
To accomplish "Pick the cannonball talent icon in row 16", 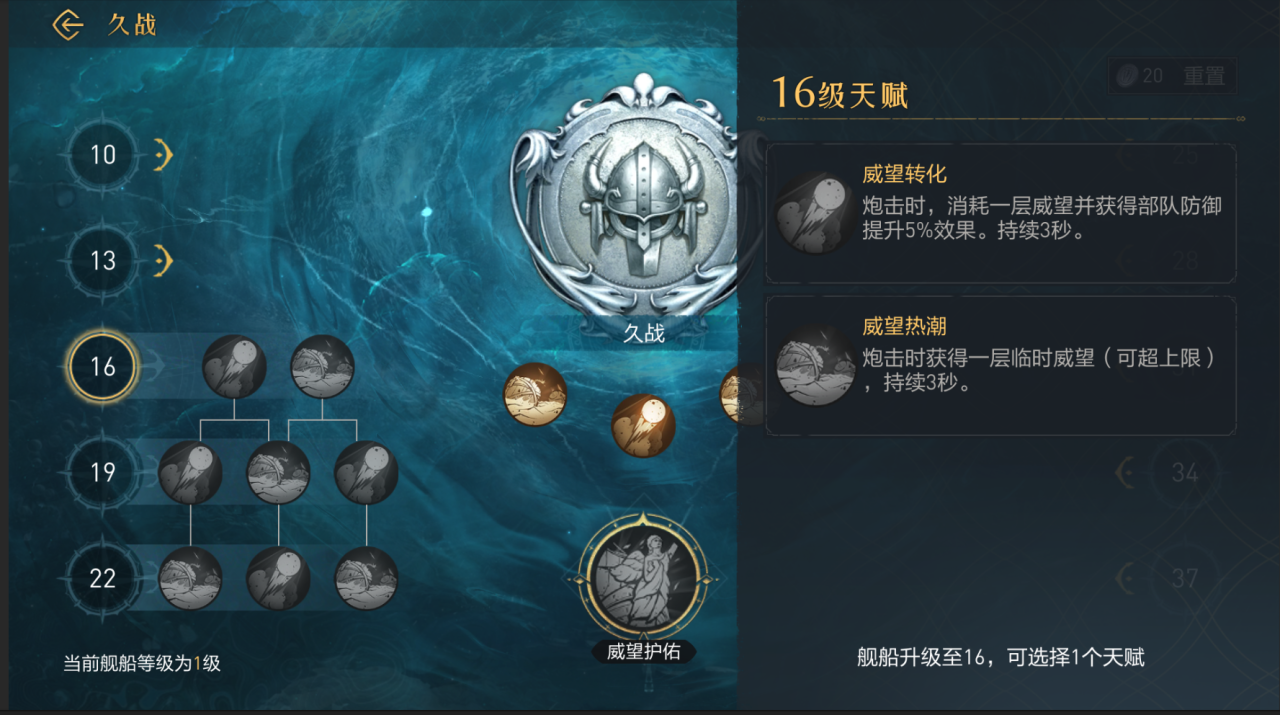I will (235, 367).
